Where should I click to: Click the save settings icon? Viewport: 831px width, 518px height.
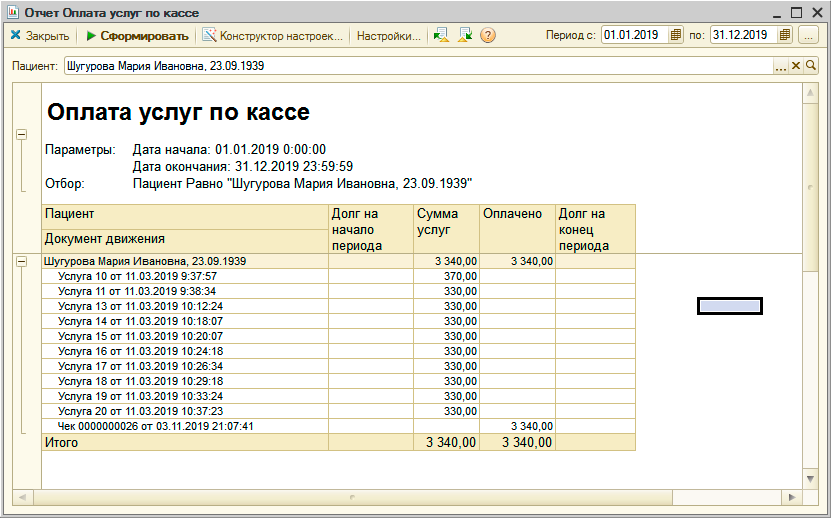[465, 36]
